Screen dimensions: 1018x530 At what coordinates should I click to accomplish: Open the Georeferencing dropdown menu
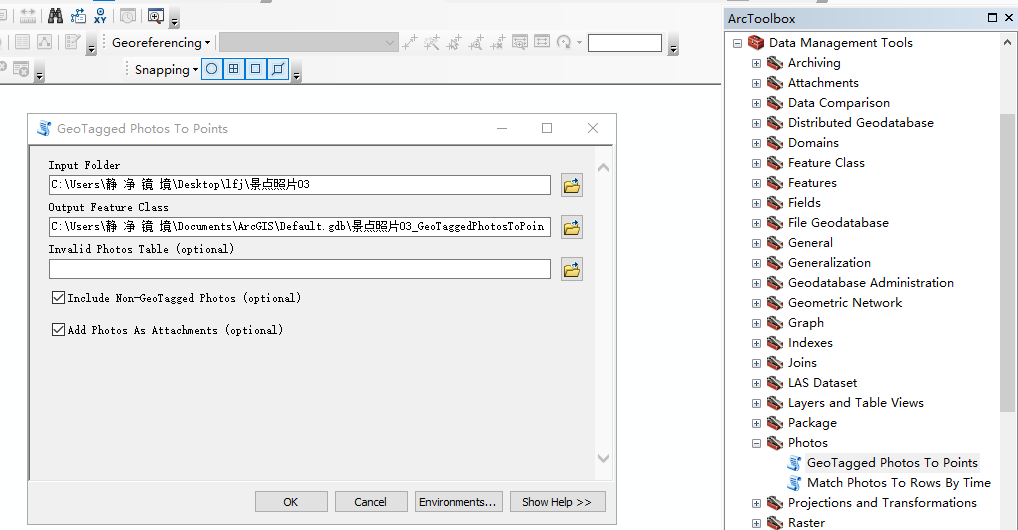pyautogui.click(x=161, y=43)
